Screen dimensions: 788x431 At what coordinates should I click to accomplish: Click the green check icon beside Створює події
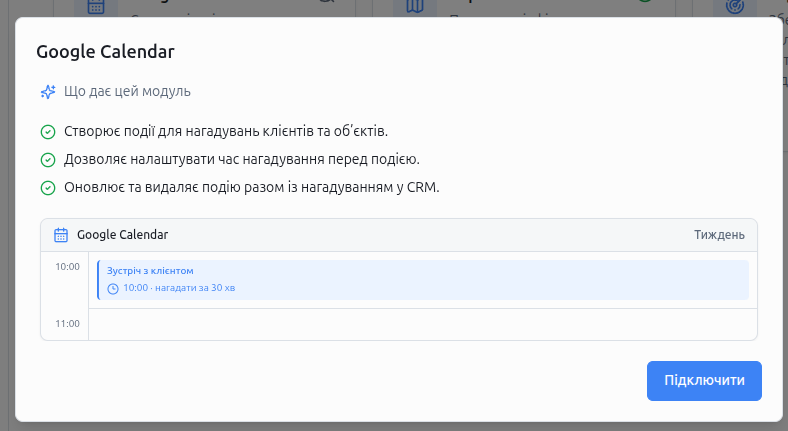point(48,132)
